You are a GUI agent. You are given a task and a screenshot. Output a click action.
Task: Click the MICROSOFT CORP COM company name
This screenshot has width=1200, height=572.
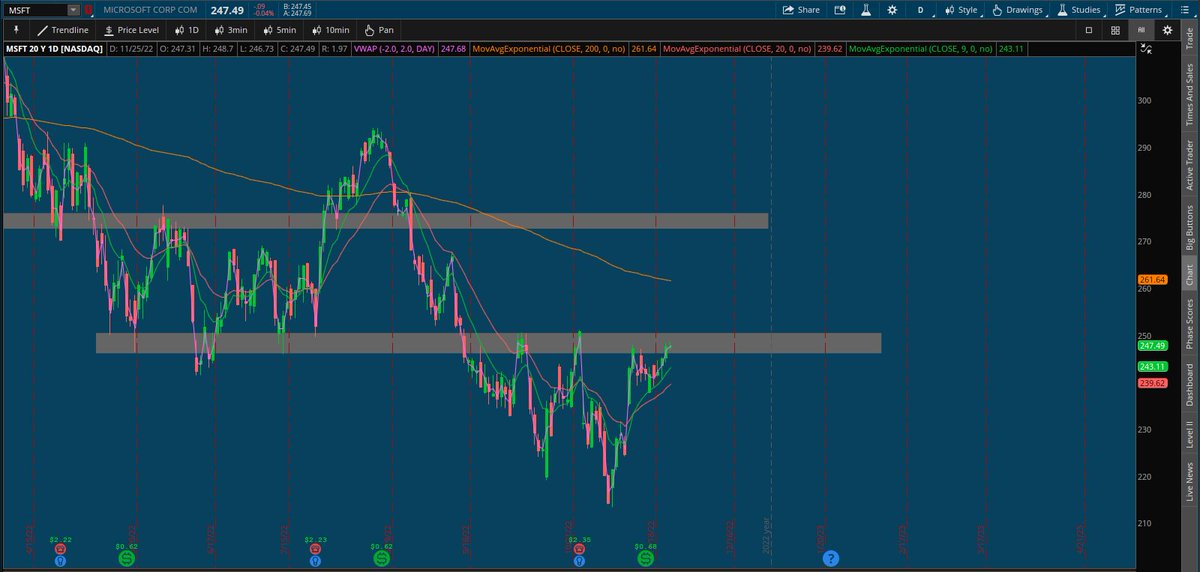pyautogui.click(x=152, y=10)
